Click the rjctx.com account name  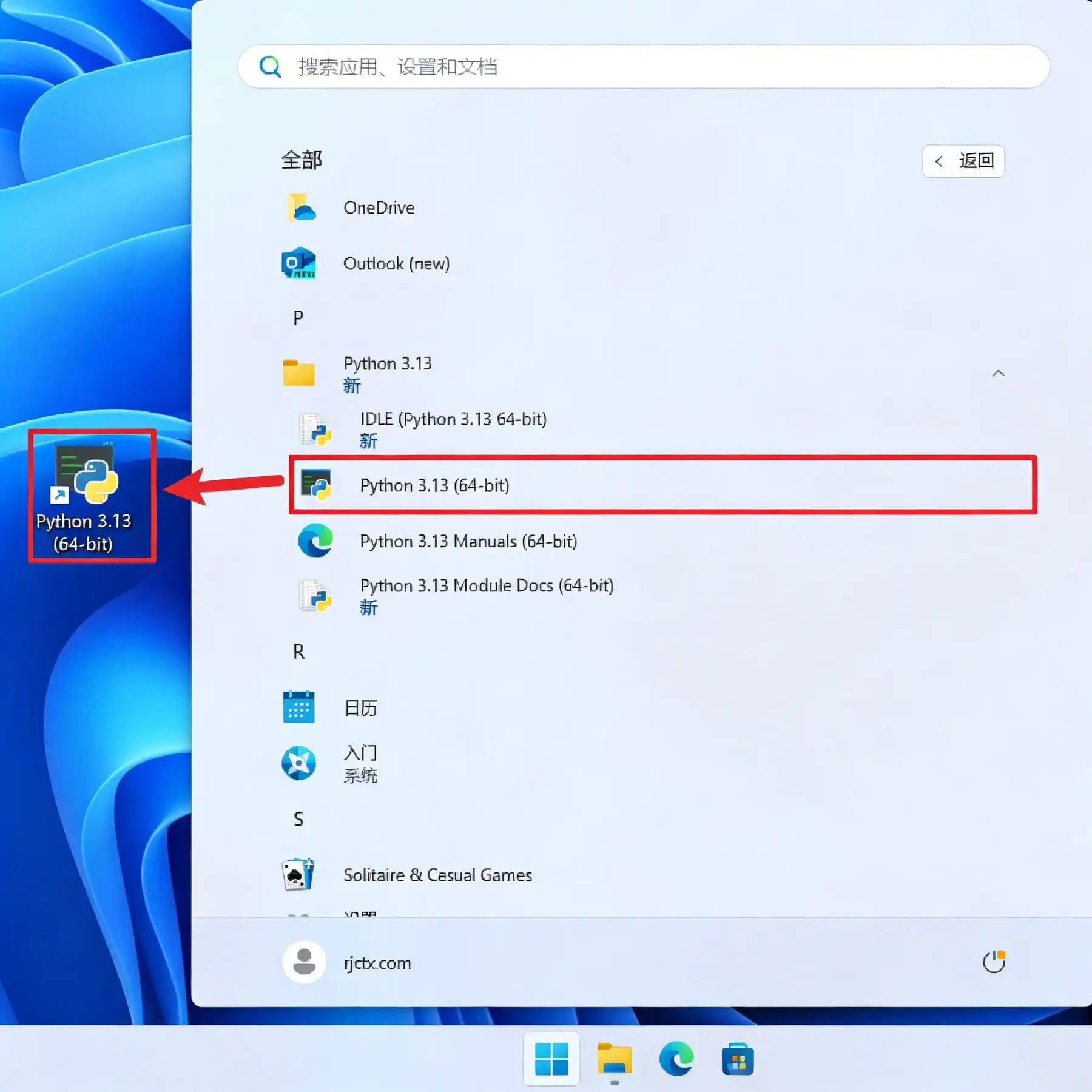pos(377,963)
